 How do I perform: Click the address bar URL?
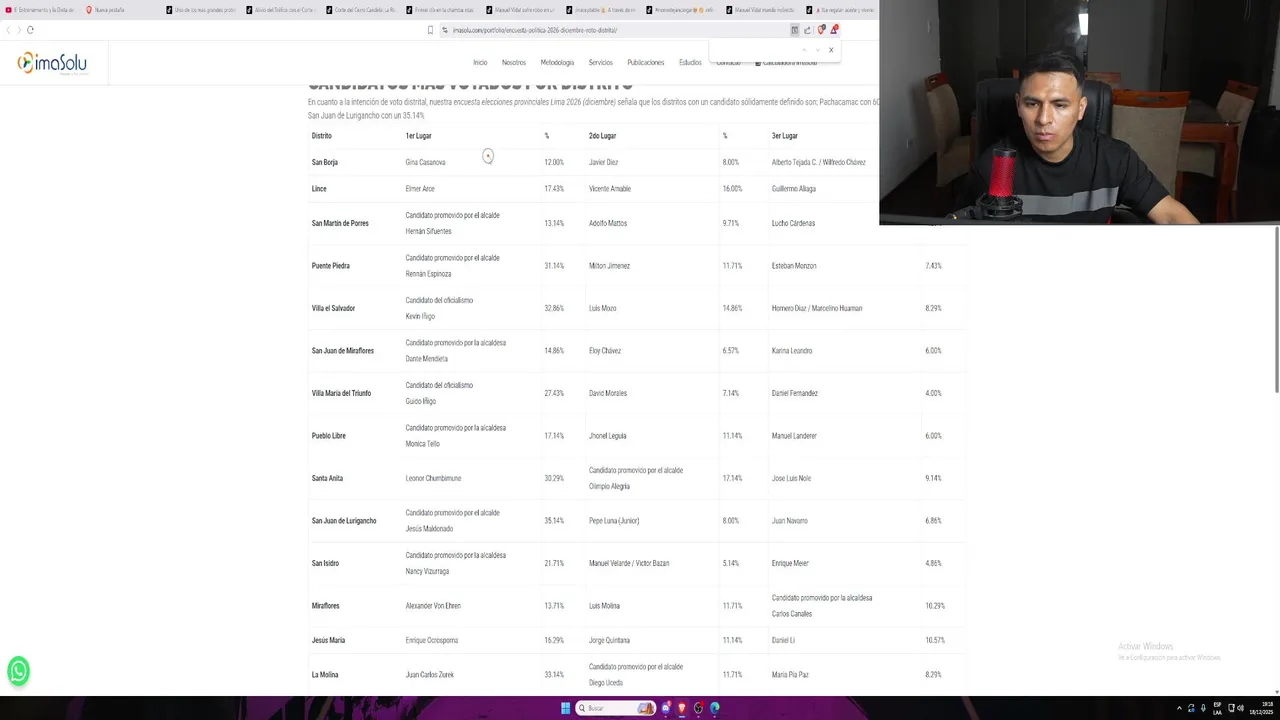[x=535, y=30]
